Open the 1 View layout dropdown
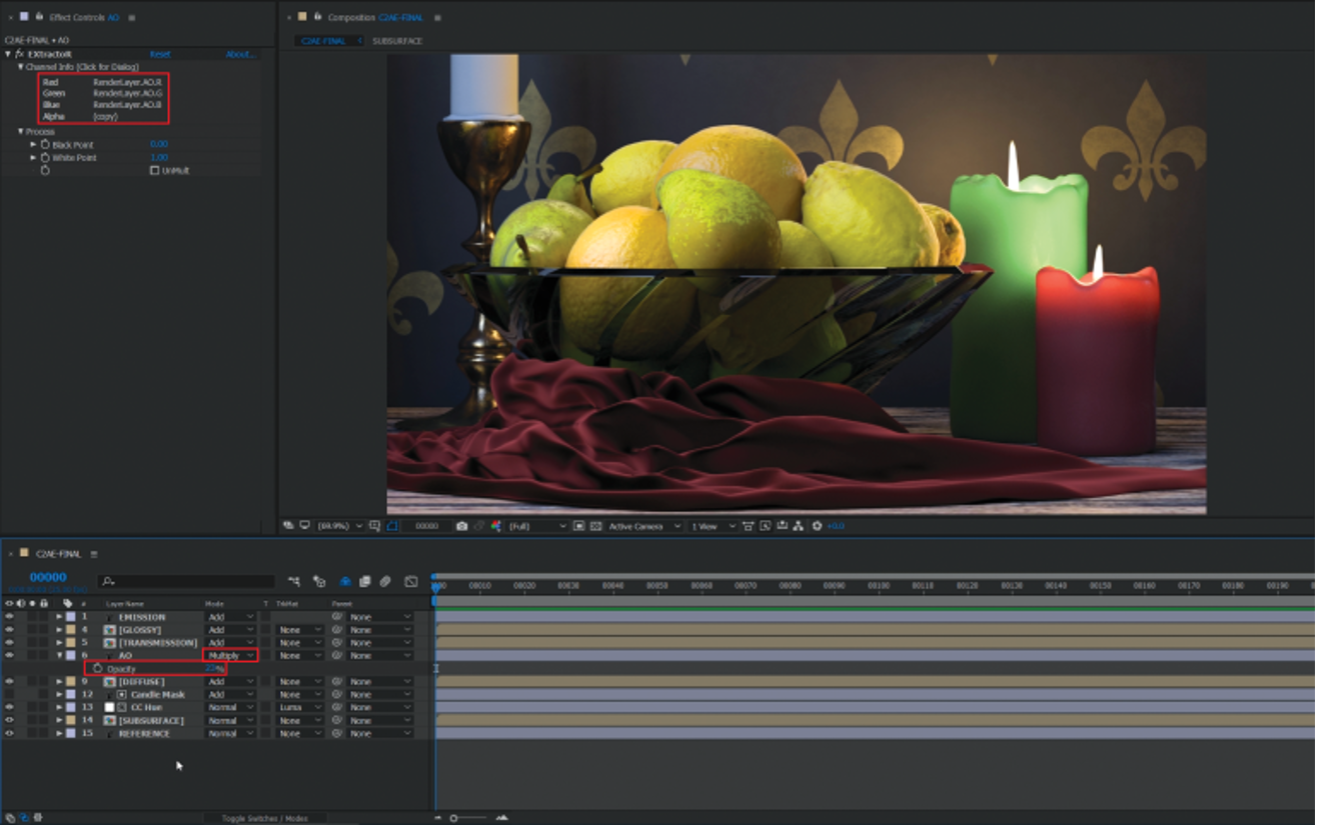The width and height of the screenshot is (1320, 825). (712, 525)
